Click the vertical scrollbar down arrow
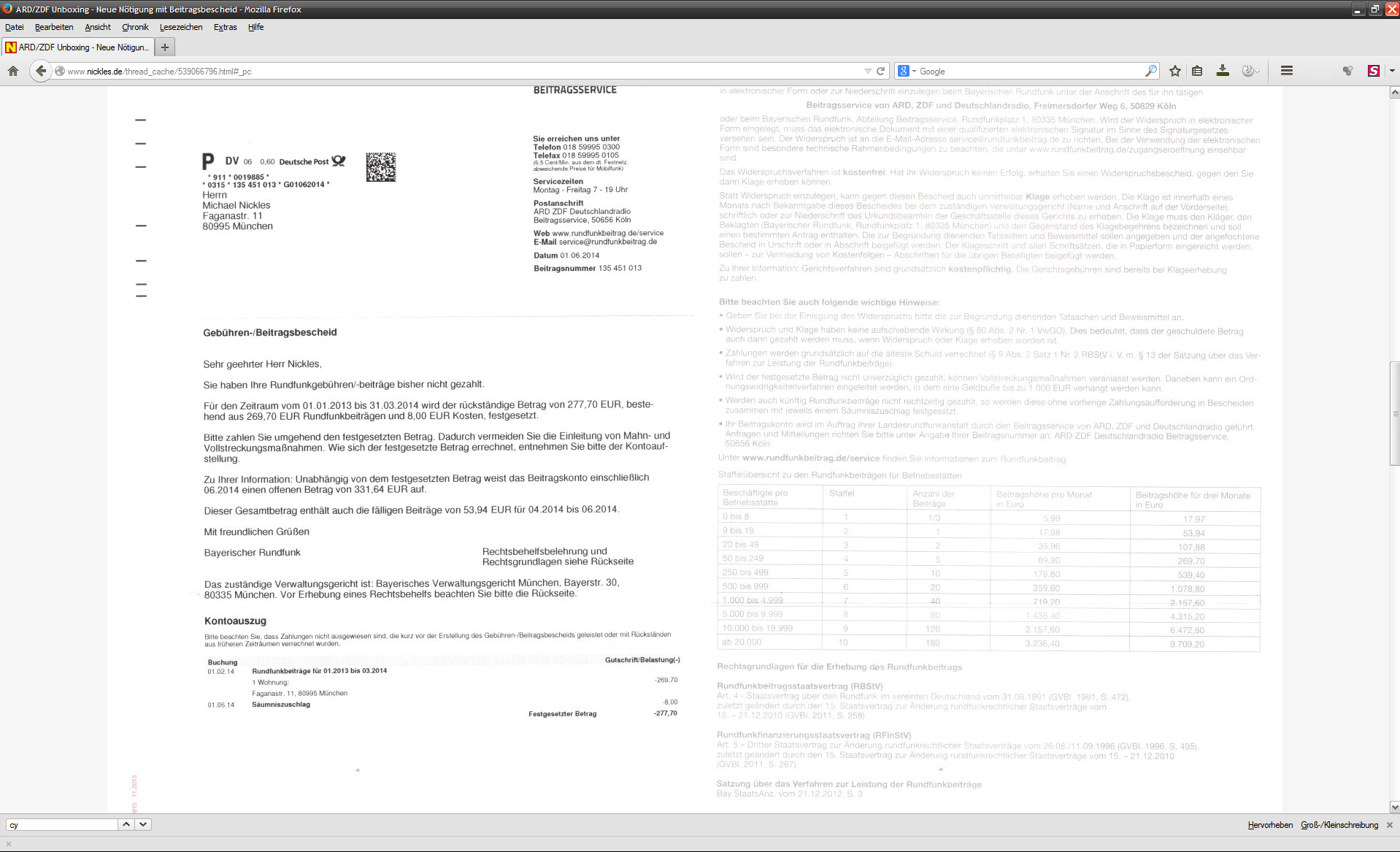Image resolution: width=1400 pixels, height=852 pixels. tap(1394, 807)
